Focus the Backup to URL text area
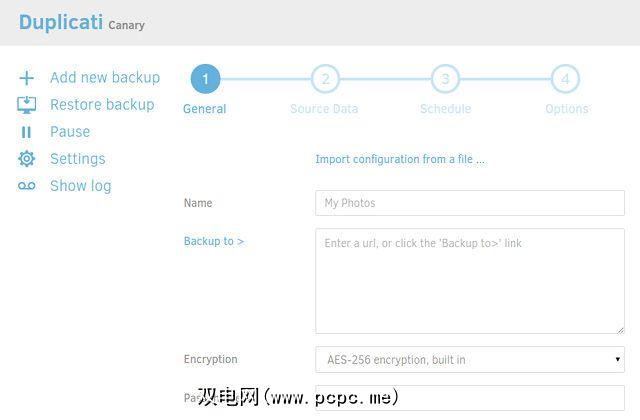This screenshot has height=420, width=640. tap(470, 281)
